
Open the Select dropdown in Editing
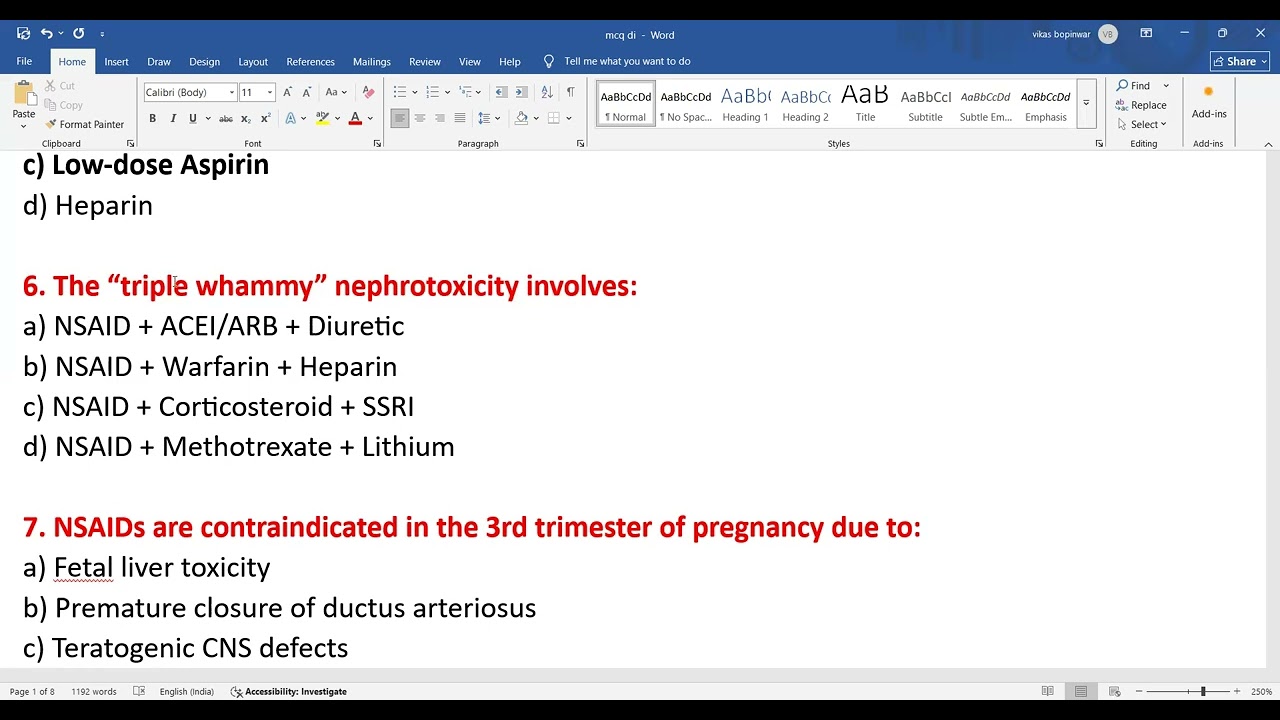1142,124
